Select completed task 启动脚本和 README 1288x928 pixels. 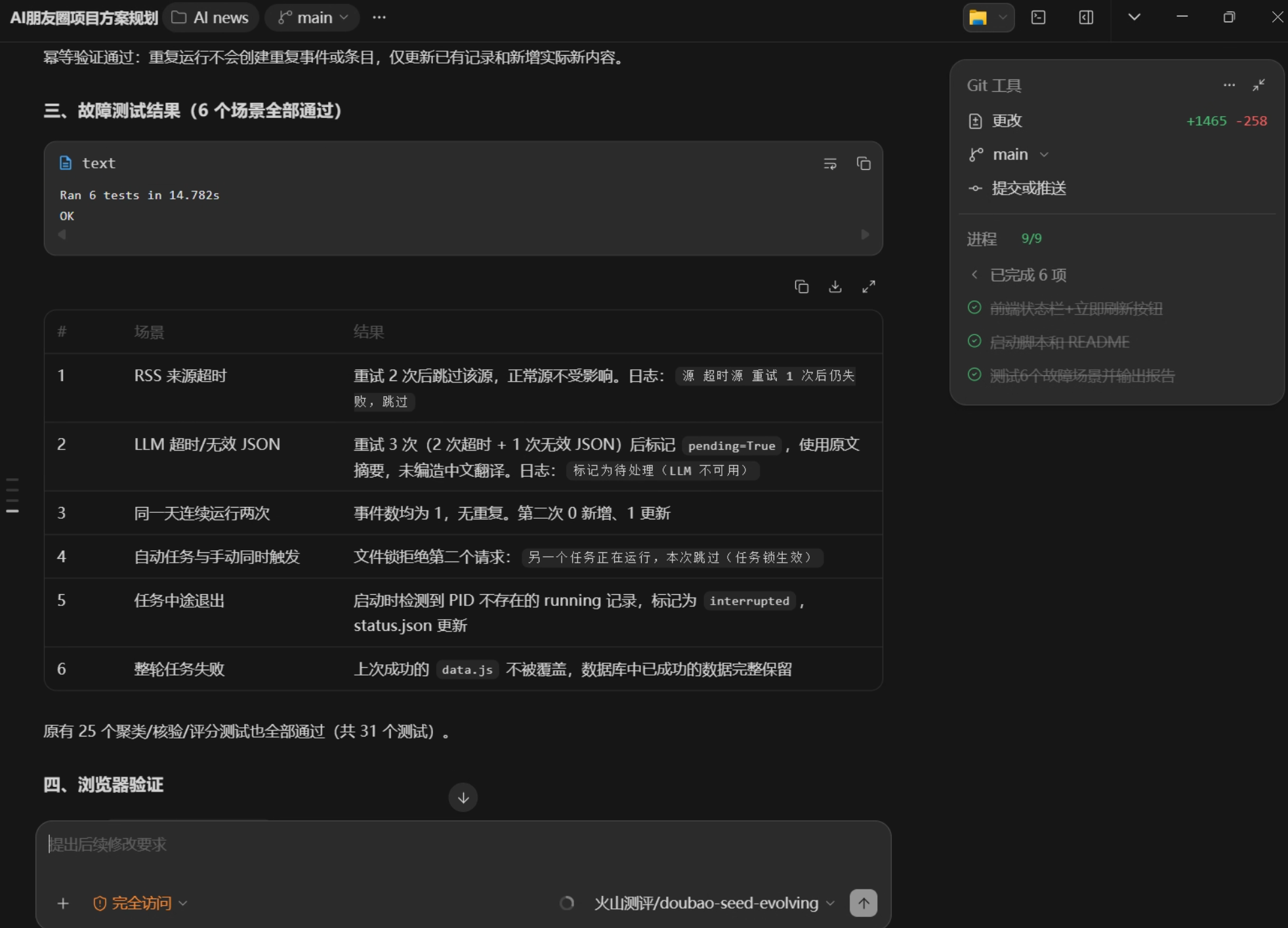1059,342
